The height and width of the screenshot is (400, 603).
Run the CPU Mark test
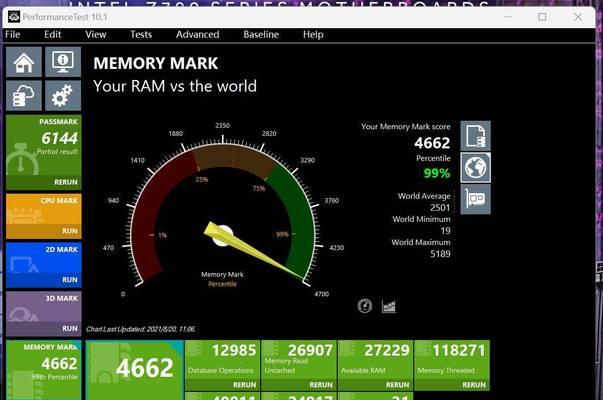pos(70,231)
